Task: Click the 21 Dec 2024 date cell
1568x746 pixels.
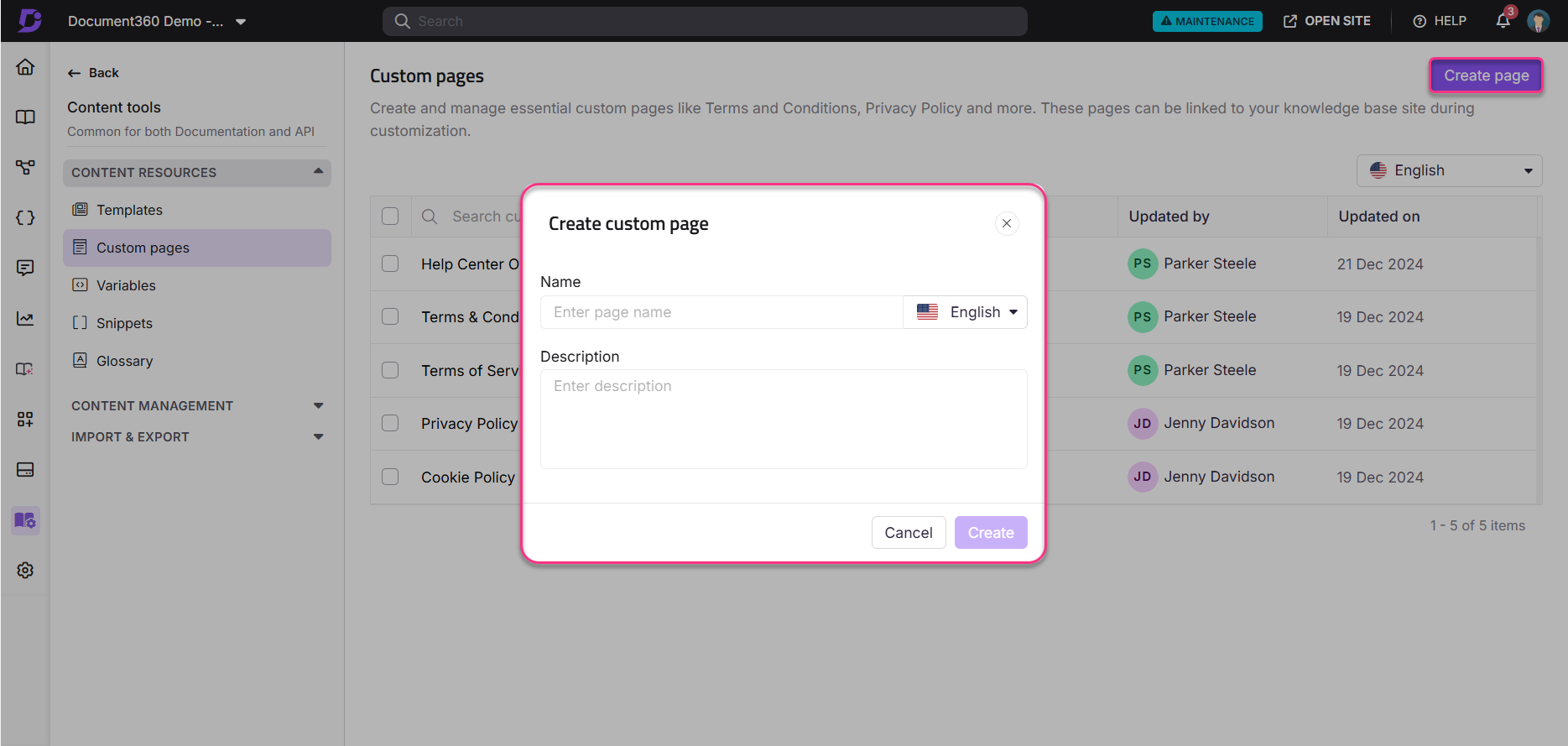Action: [x=1380, y=263]
